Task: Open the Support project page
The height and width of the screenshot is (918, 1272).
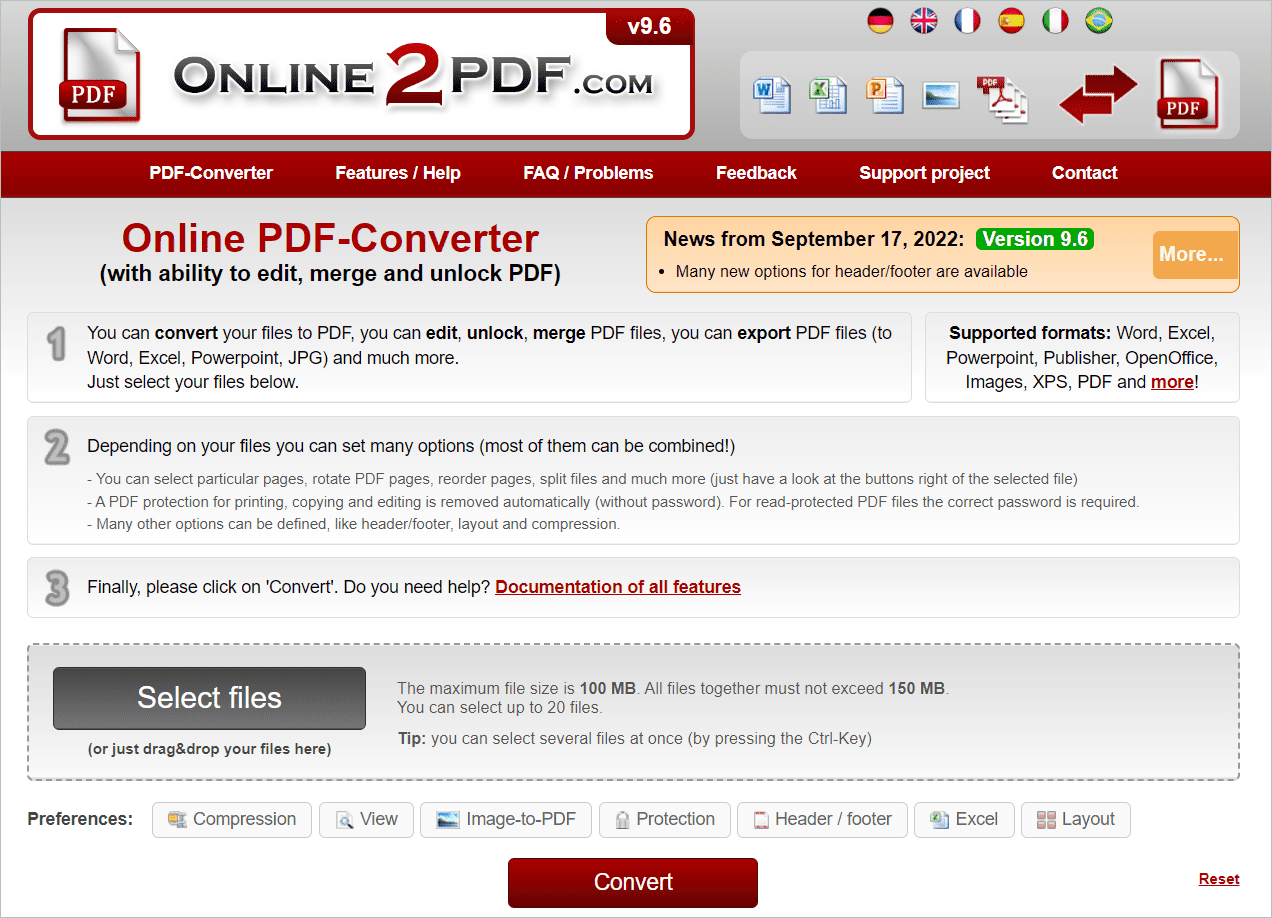Action: (x=924, y=173)
